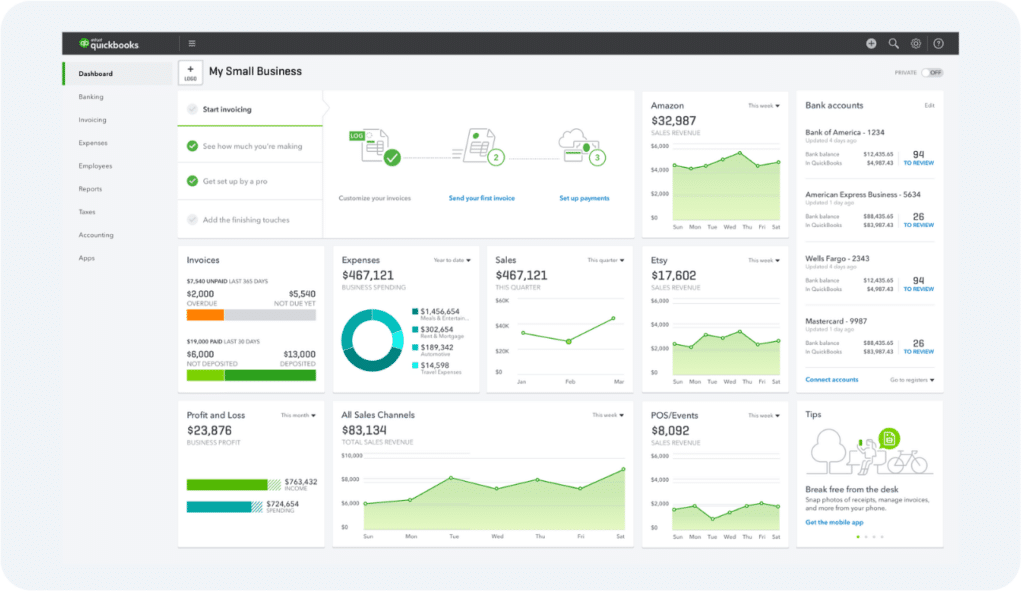
Task: Click the set up payments cloud icon
Action: pyautogui.click(x=582, y=147)
